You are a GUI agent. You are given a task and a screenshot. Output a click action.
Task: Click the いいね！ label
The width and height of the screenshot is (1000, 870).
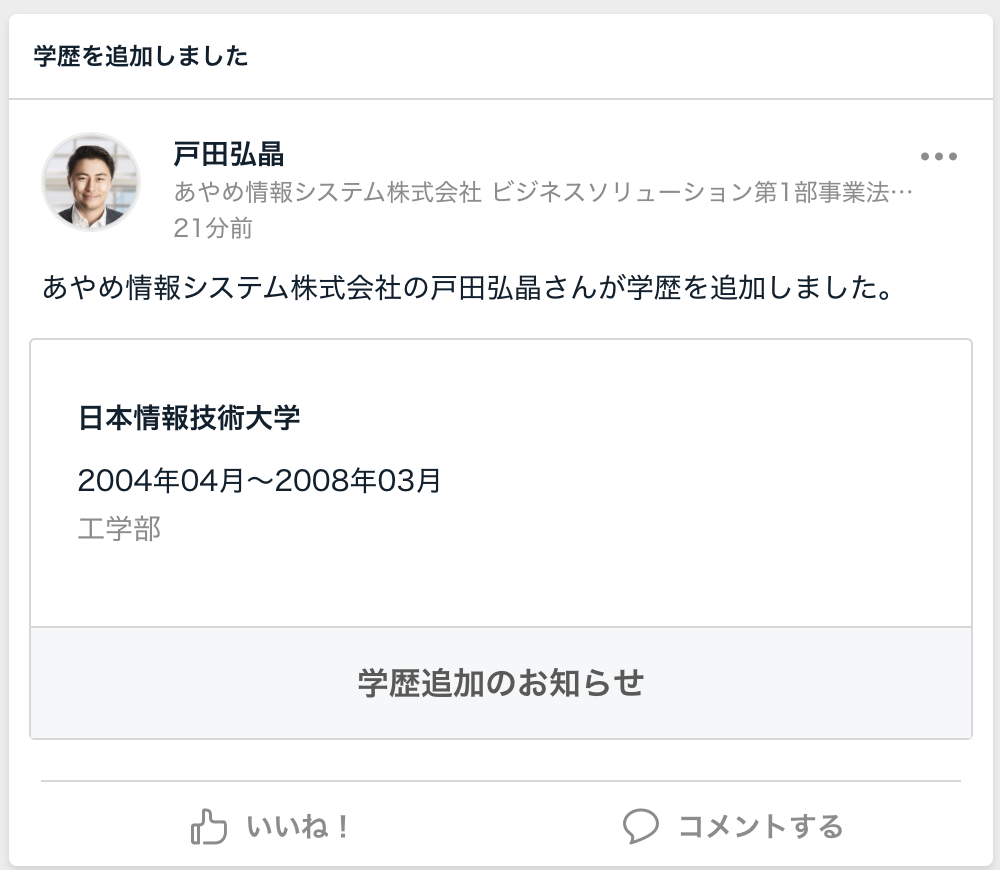tap(297, 827)
